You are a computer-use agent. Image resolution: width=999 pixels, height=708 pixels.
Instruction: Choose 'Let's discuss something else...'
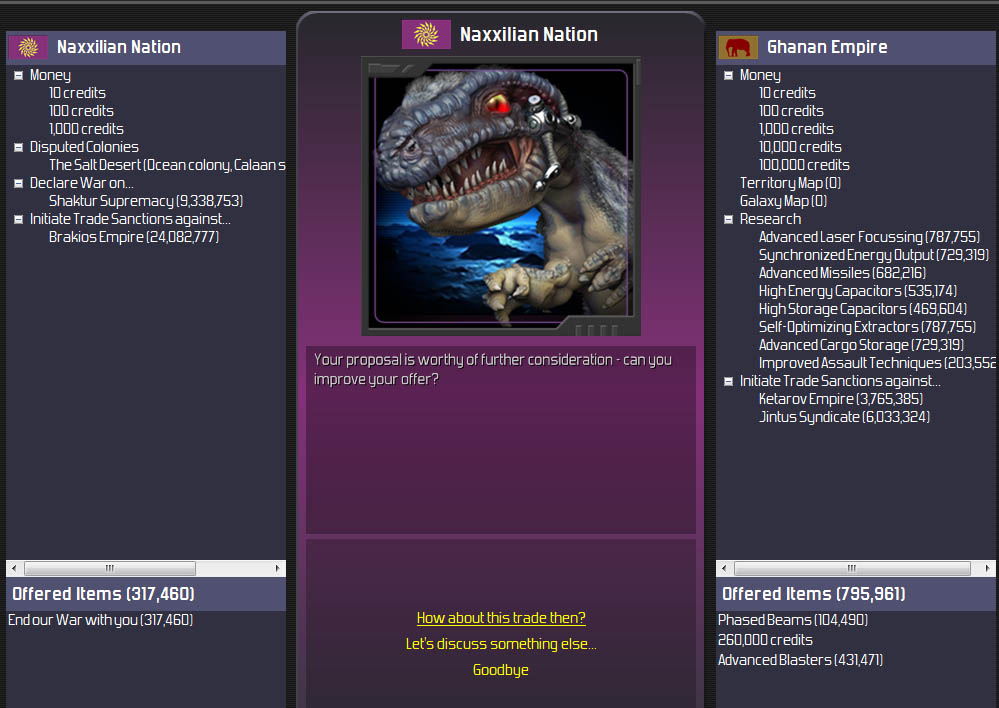[501, 644]
